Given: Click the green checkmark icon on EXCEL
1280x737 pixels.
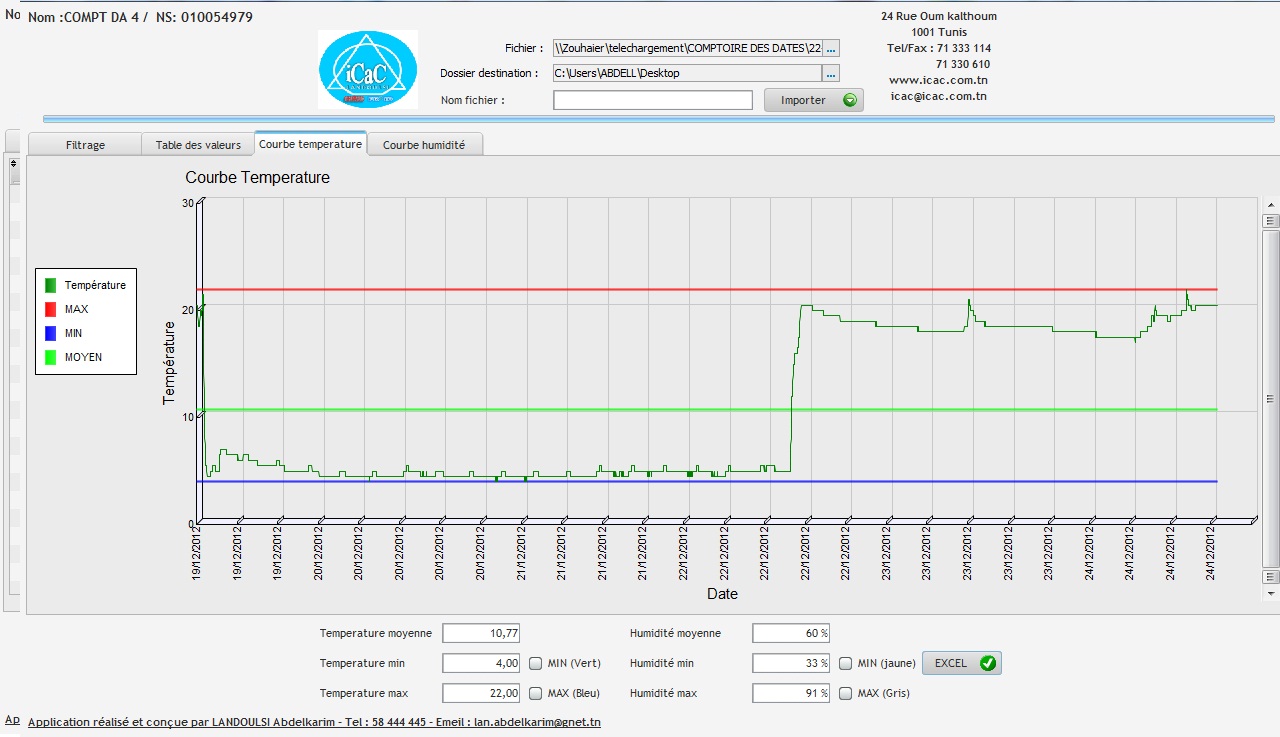Looking at the screenshot, I should [988, 663].
